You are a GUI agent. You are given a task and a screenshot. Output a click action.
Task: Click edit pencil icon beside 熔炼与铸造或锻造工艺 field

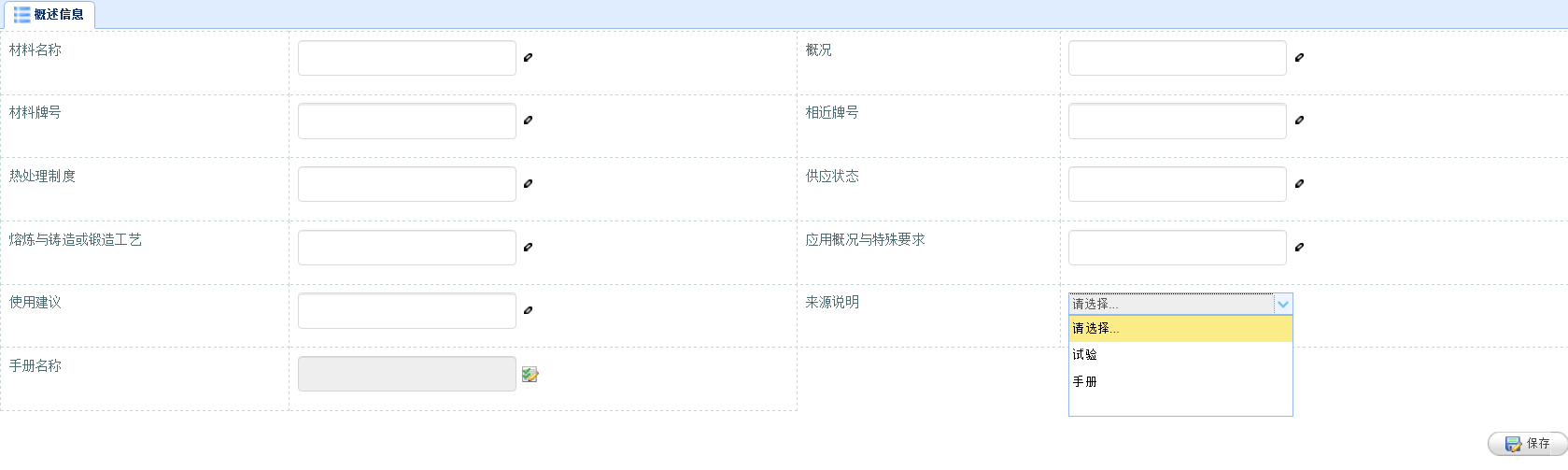pyautogui.click(x=528, y=248)
